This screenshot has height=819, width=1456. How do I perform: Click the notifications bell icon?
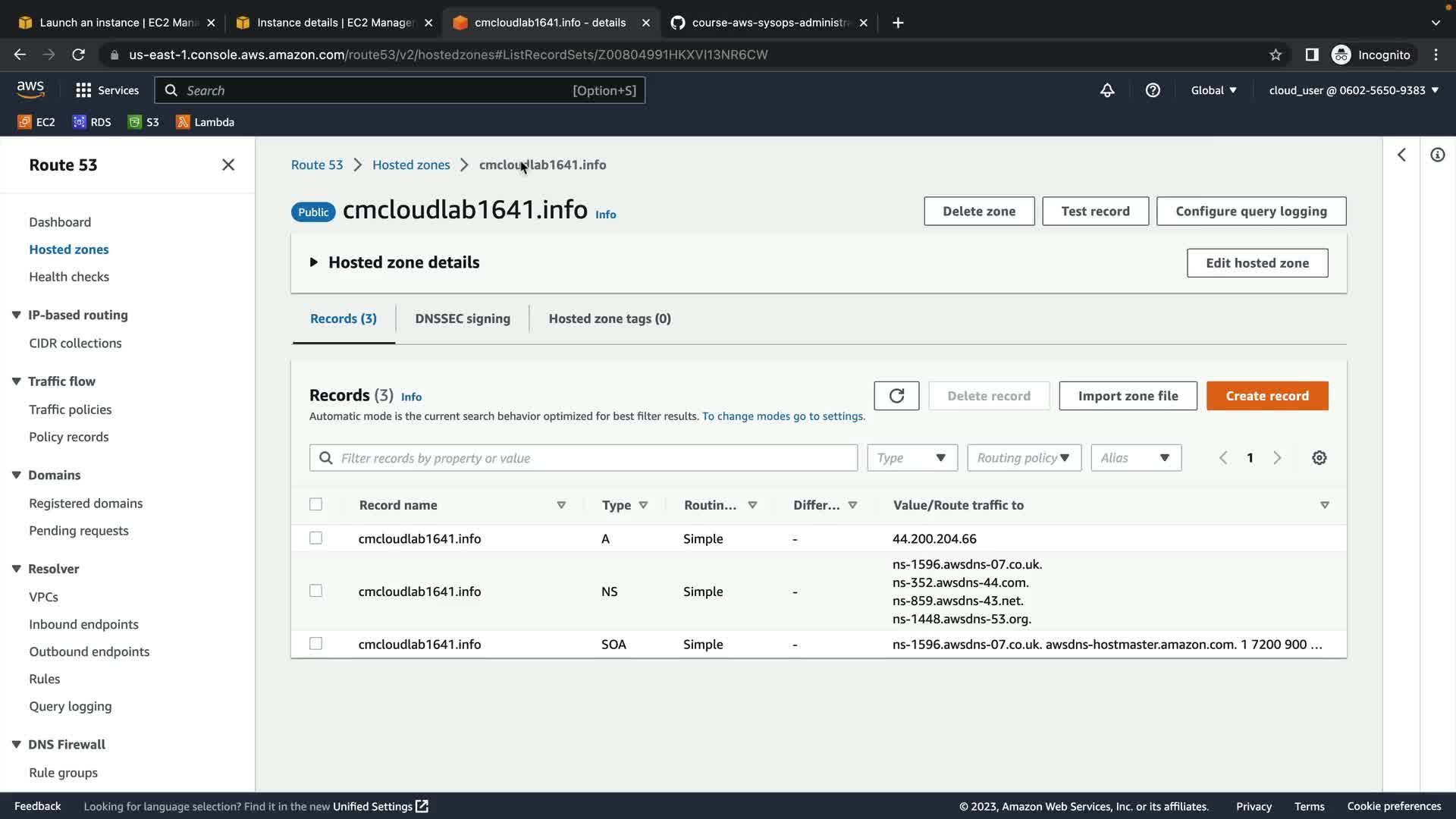point(1107,90)
